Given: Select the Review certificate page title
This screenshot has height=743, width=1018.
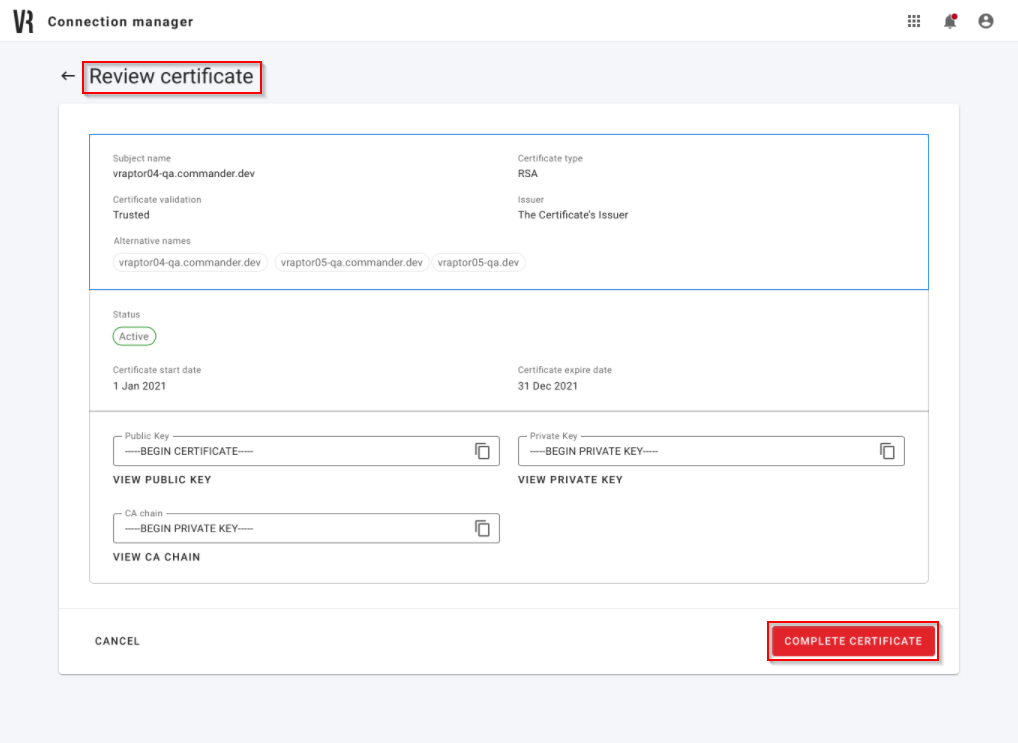Looking at the screenshot, I should tap(171, 76).
